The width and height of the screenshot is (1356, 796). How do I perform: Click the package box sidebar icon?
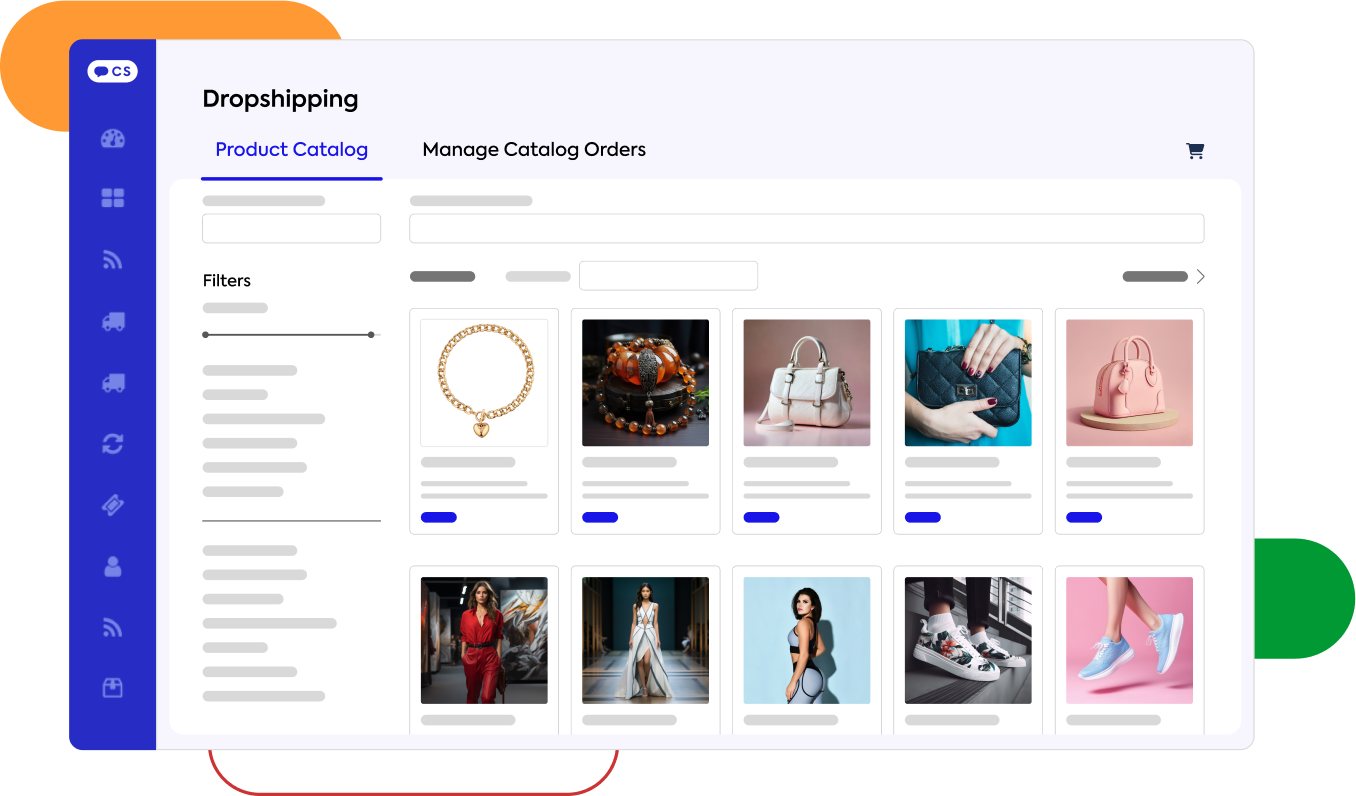click(113, 688)
